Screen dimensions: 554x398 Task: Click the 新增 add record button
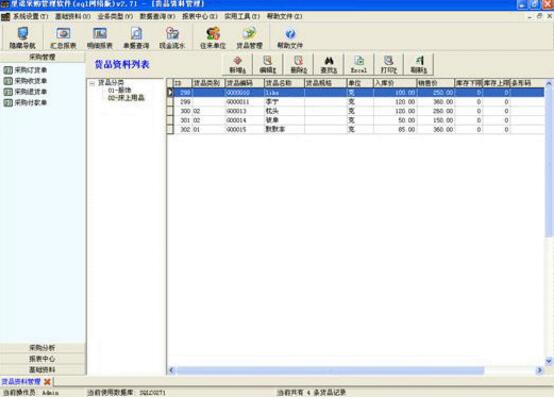tap(237, 64)
